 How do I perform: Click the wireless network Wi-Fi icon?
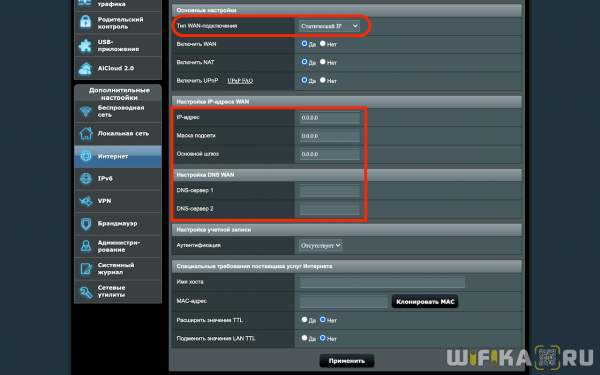tap(86, 111)
